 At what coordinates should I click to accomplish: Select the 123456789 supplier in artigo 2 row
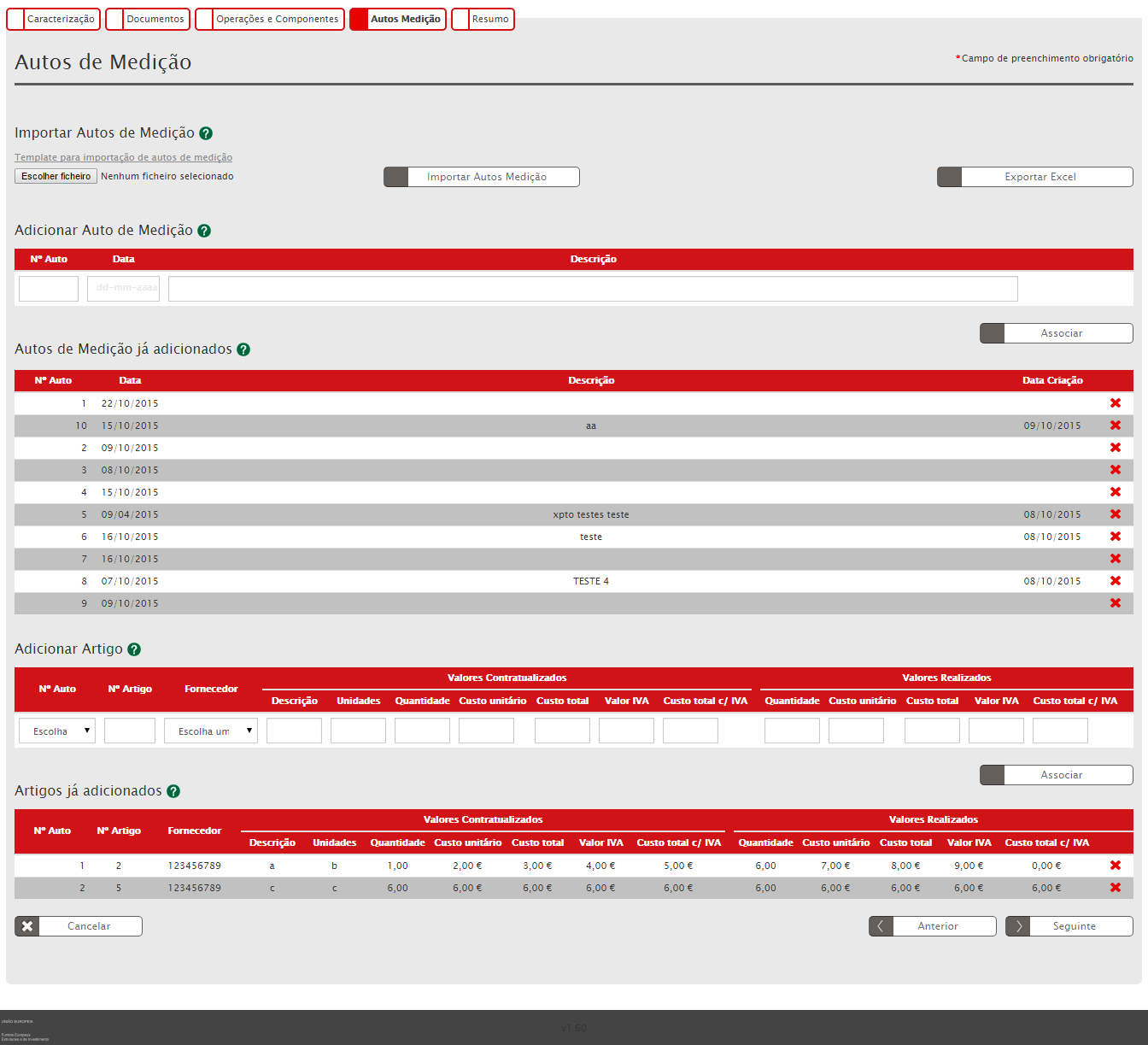[194, 866]
